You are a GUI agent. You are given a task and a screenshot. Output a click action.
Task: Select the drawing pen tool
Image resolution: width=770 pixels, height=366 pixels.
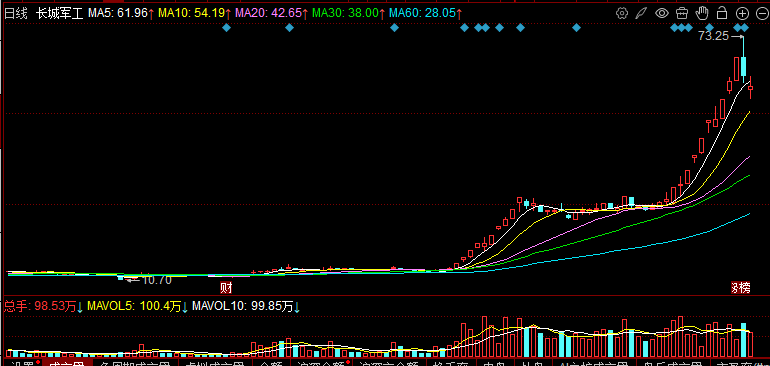pos(641,13)
